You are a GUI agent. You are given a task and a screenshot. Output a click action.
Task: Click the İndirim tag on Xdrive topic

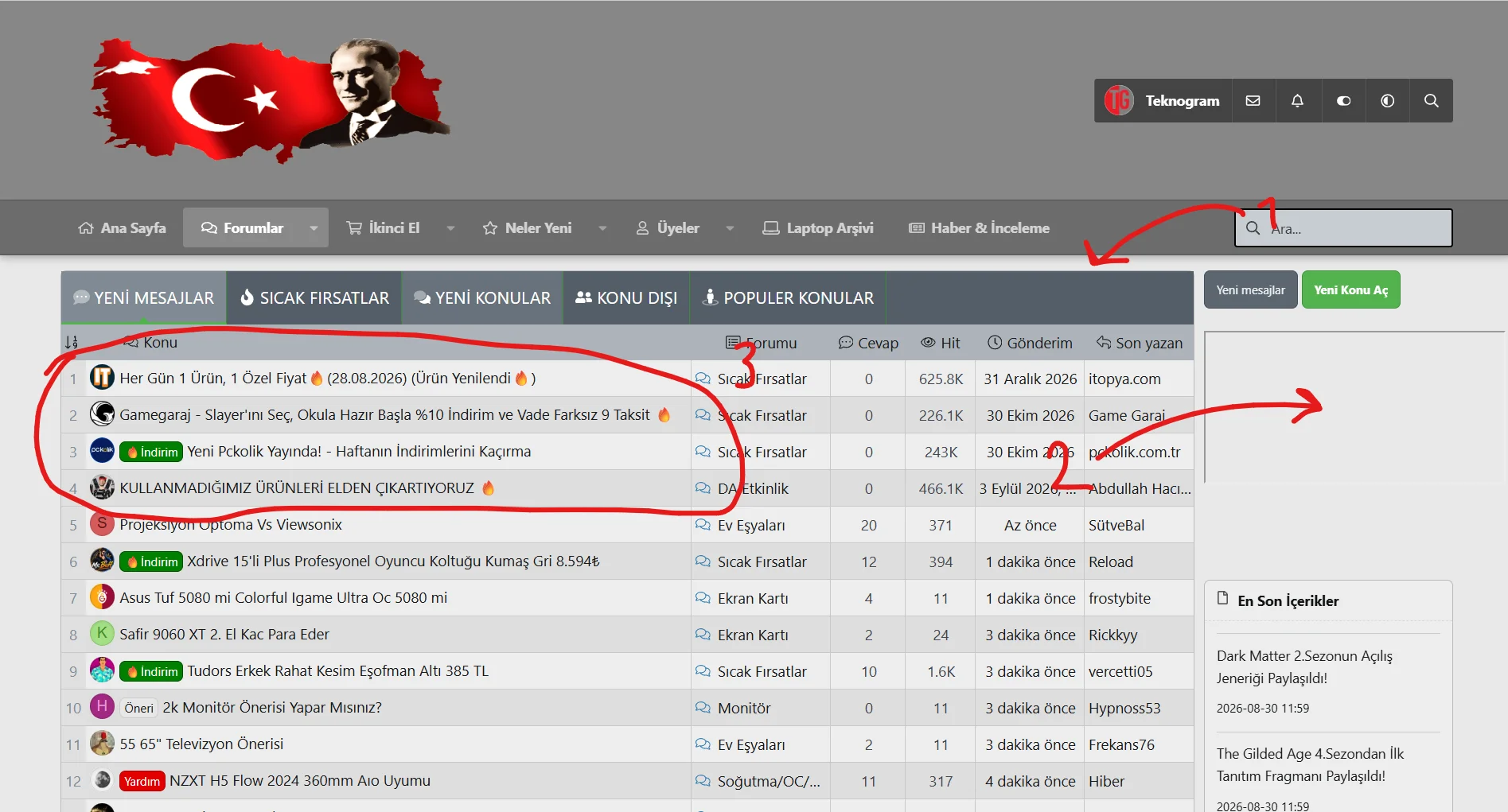[x=151, y=561]
